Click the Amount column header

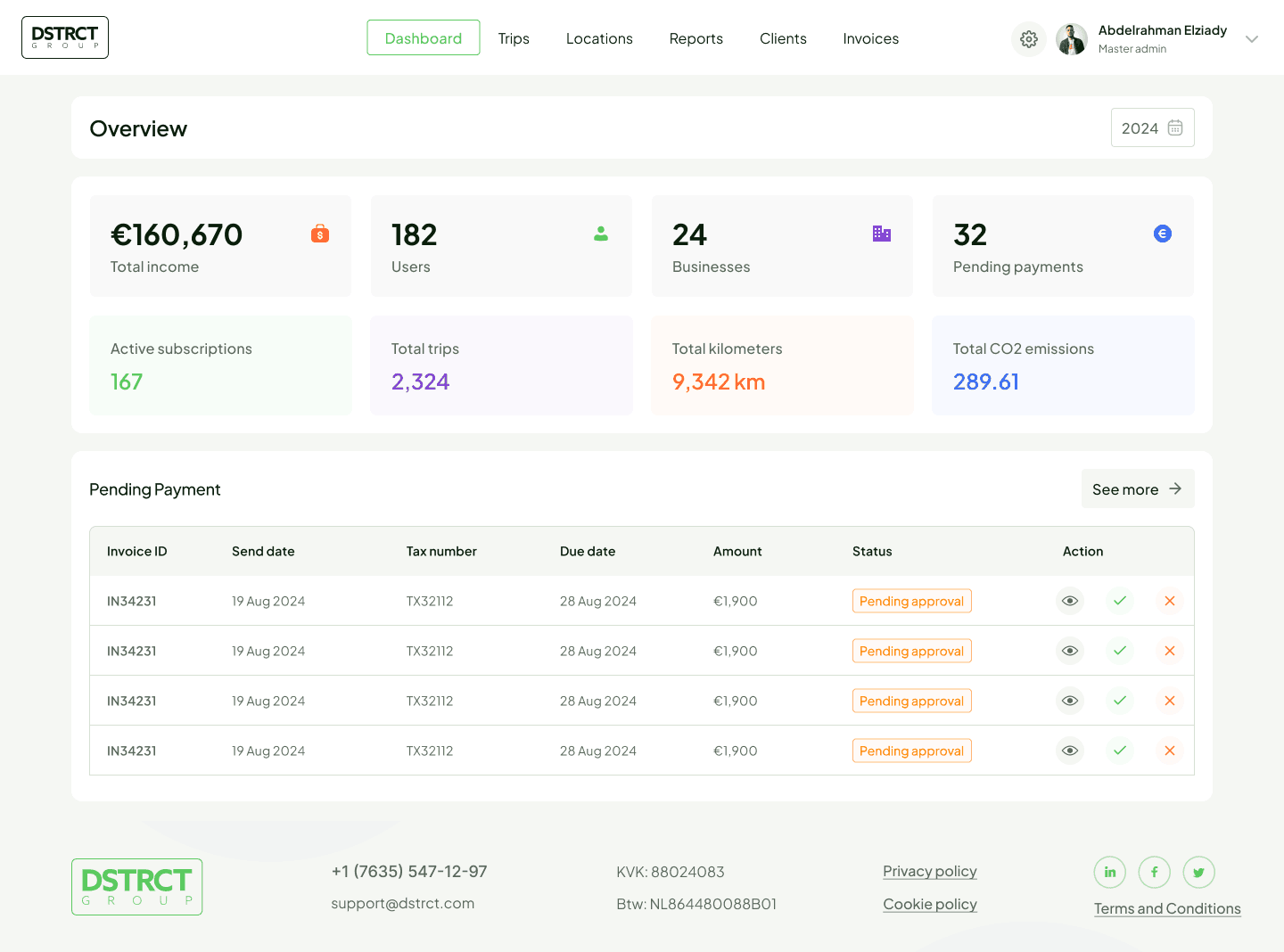pyautogui.click(x=737, y=551)
